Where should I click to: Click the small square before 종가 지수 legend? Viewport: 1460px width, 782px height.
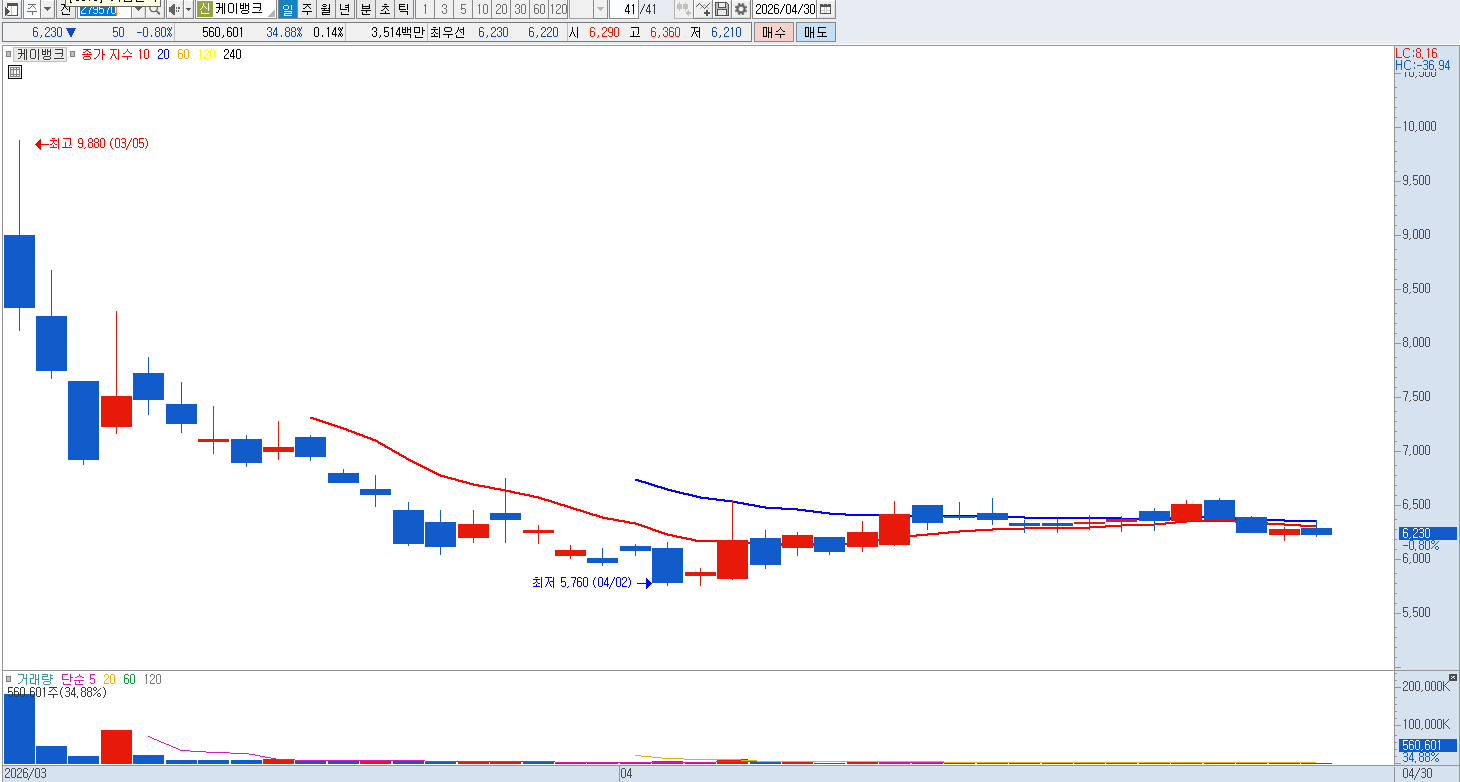[x=73, y=54]
